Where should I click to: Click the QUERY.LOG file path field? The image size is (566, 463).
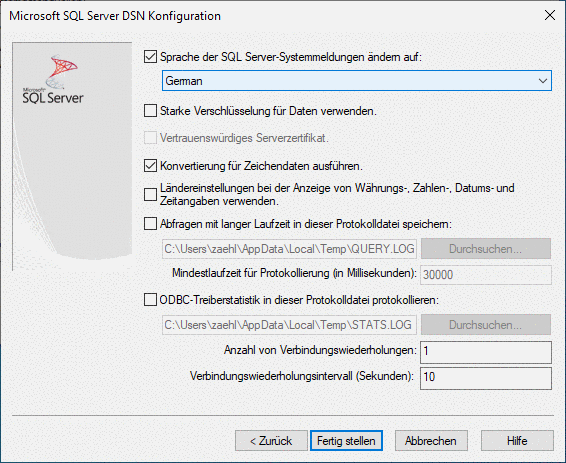(x=289, y=249)
